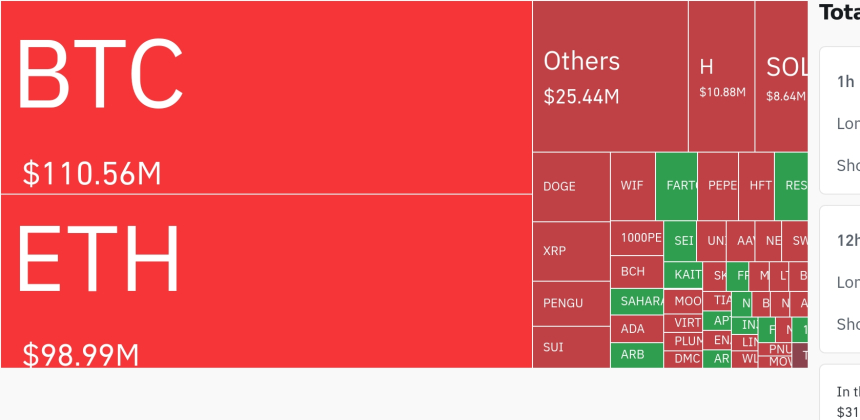Viewport: 860px width, 420px height.
Task: Select the PEPE tile
Action: (718, 186)
